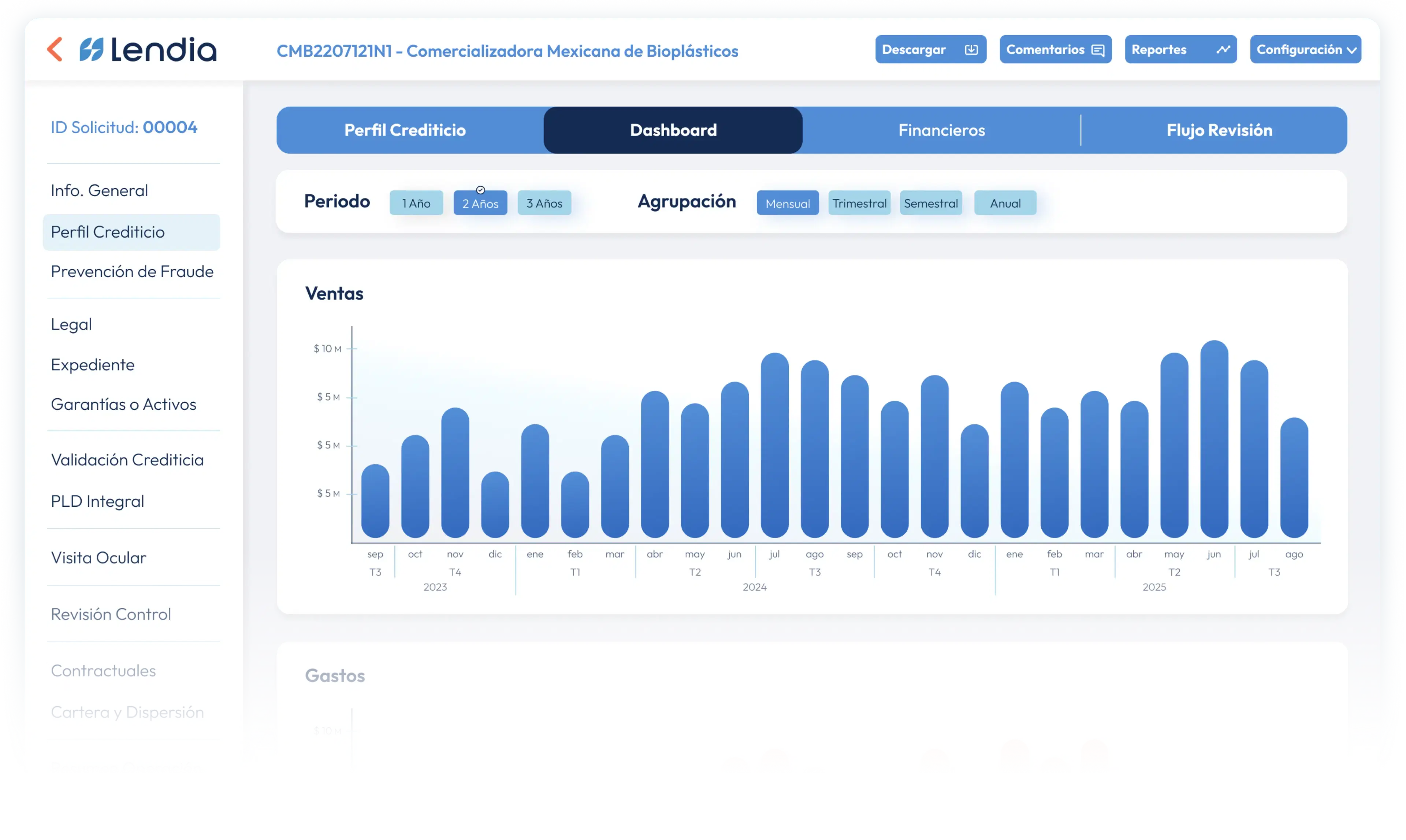The height and width of the screenshot is (840, 1406).
Task: Select the 1 Año period option
Action: coord(416,203)
